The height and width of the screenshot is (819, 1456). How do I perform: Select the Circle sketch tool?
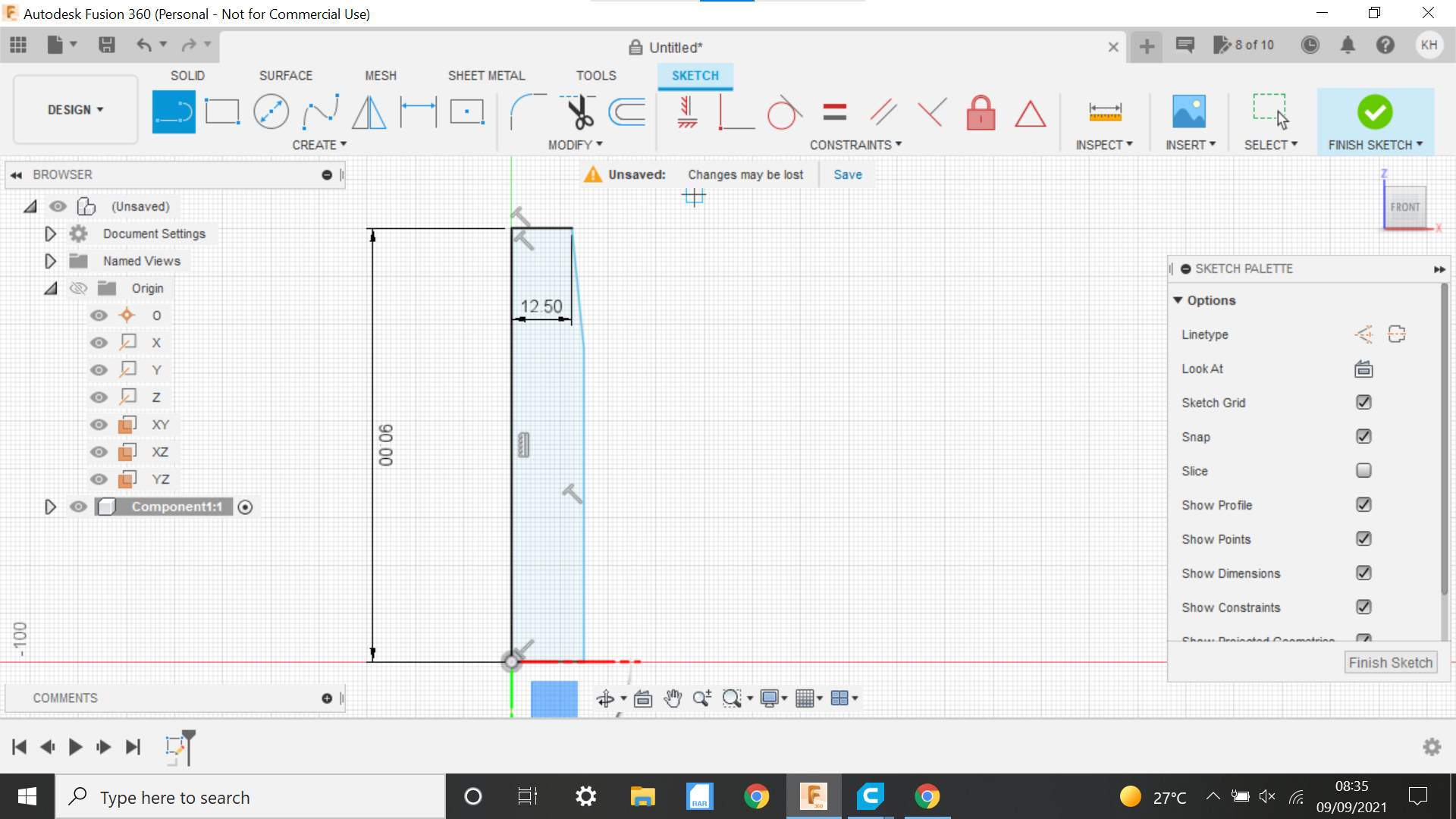(x=271, y=112)
